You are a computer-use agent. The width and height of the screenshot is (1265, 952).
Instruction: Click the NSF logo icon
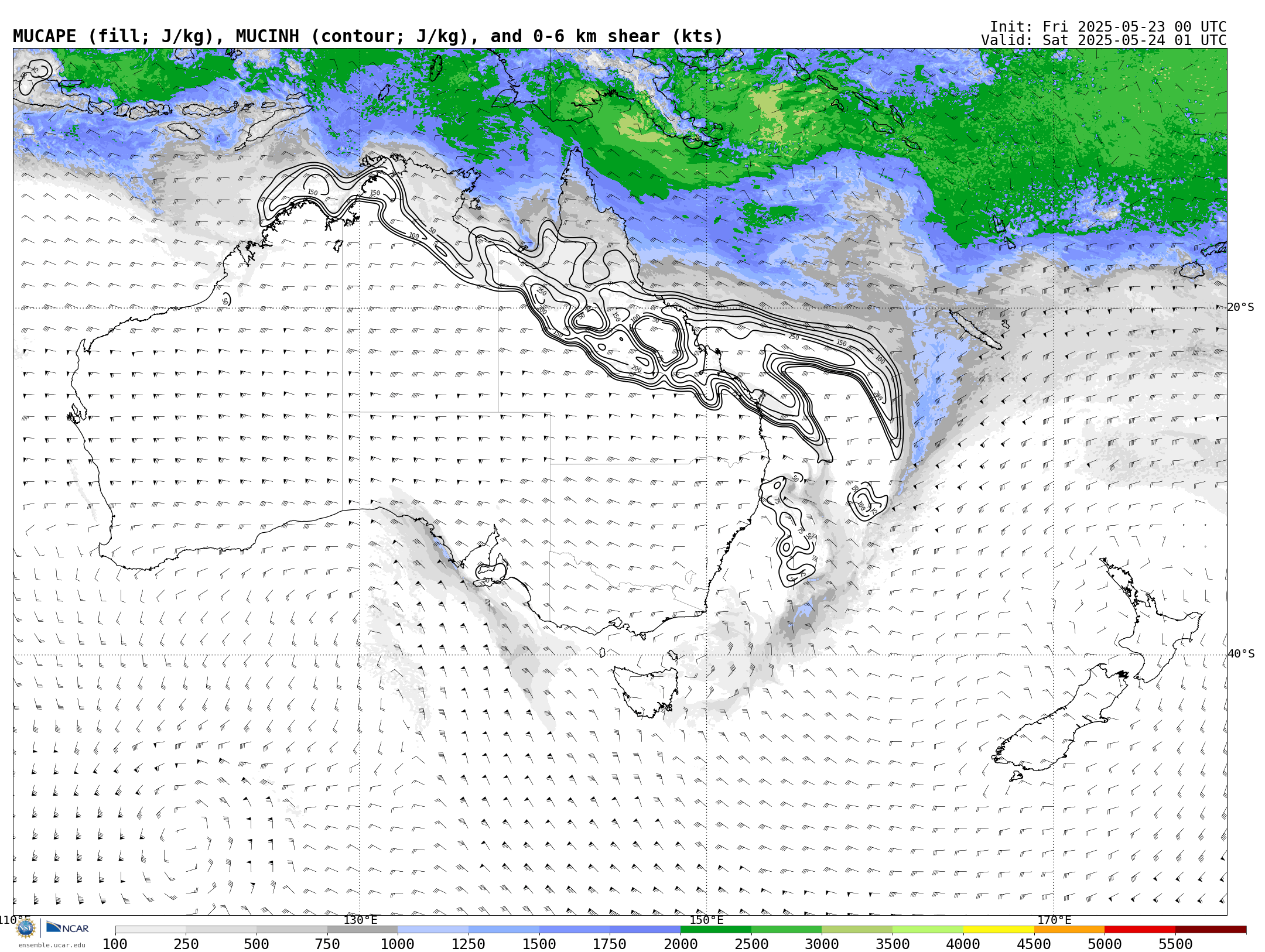26,928
